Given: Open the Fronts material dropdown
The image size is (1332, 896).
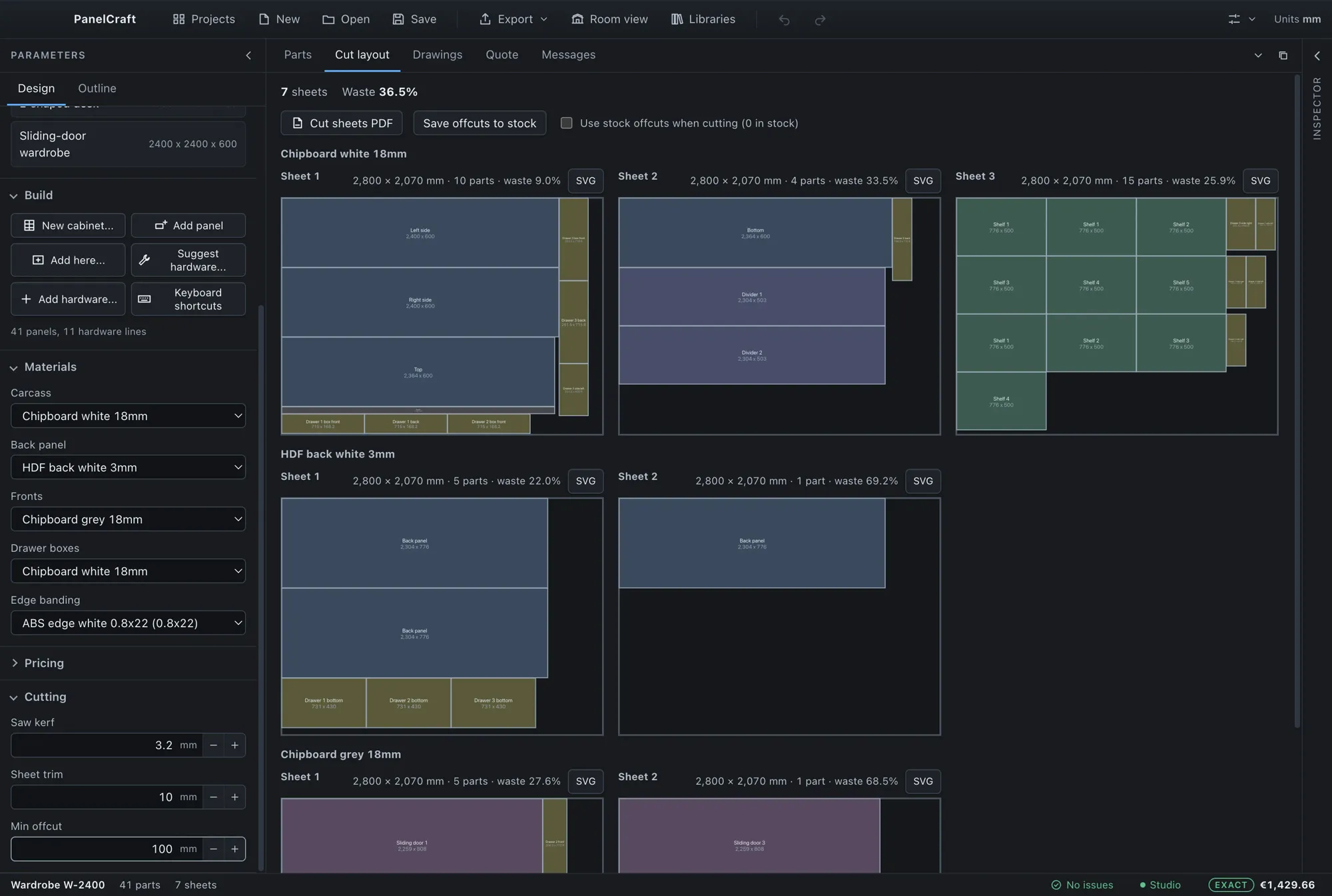Looking at the screenshot, I should tap(128, 520).
